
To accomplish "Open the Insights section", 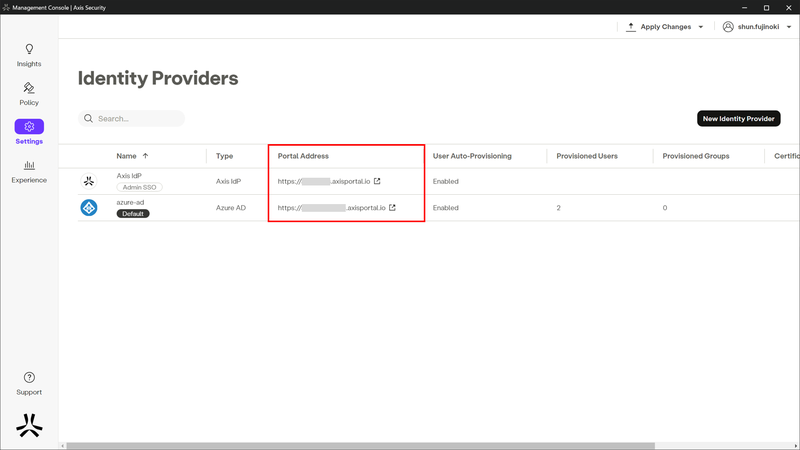I will point(29,55).
